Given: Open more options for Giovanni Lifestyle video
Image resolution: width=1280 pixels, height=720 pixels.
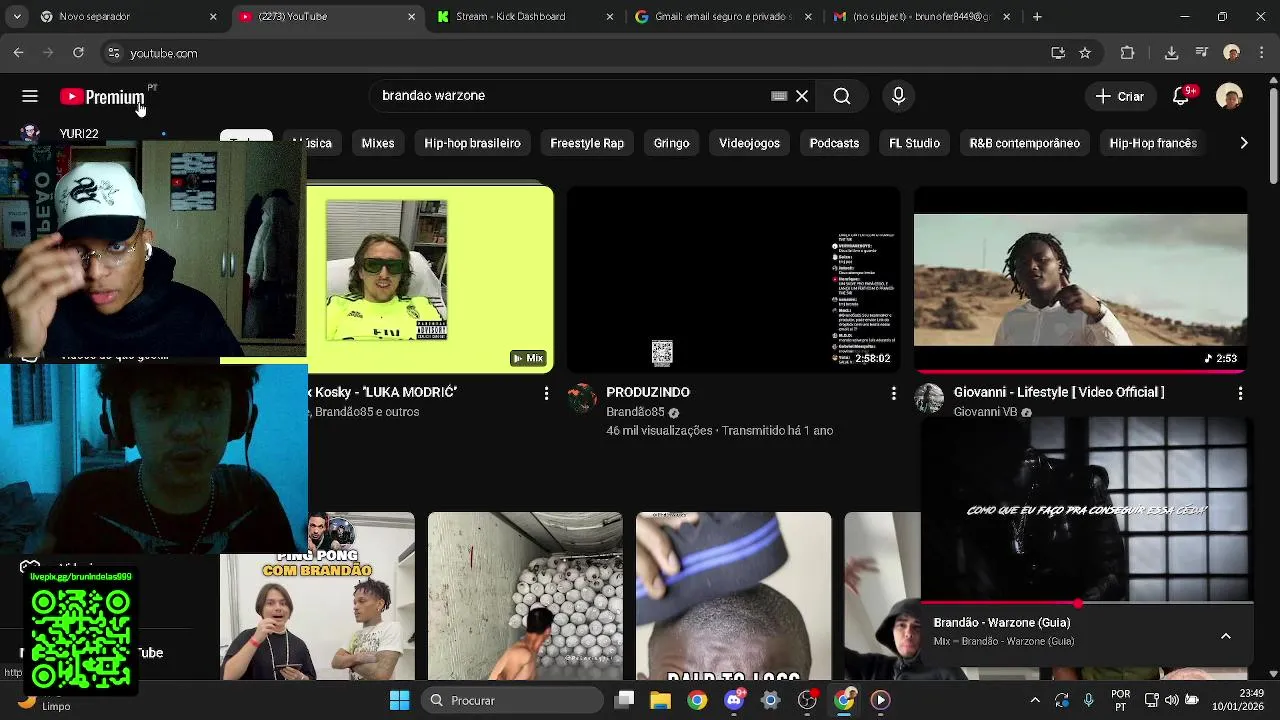Looking at the screenshot, I should (1240, 394).
